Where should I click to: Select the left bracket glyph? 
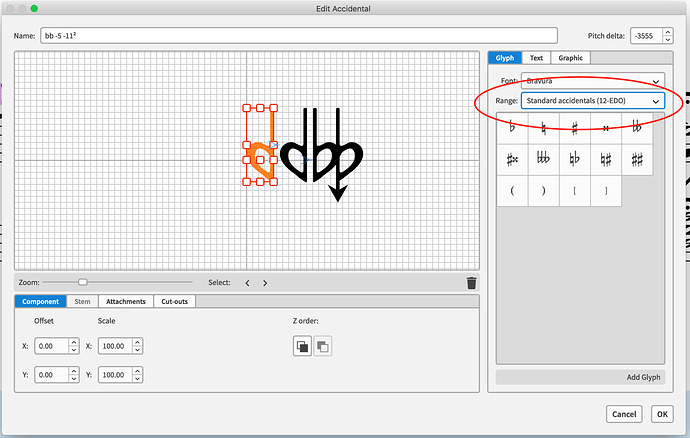click(x=575, y=191)
